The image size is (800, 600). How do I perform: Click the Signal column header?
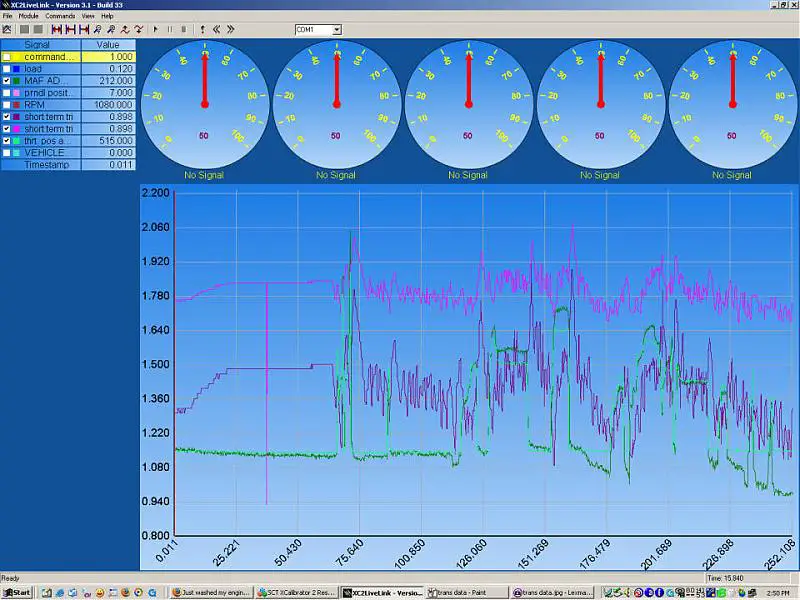coord(40,45)
